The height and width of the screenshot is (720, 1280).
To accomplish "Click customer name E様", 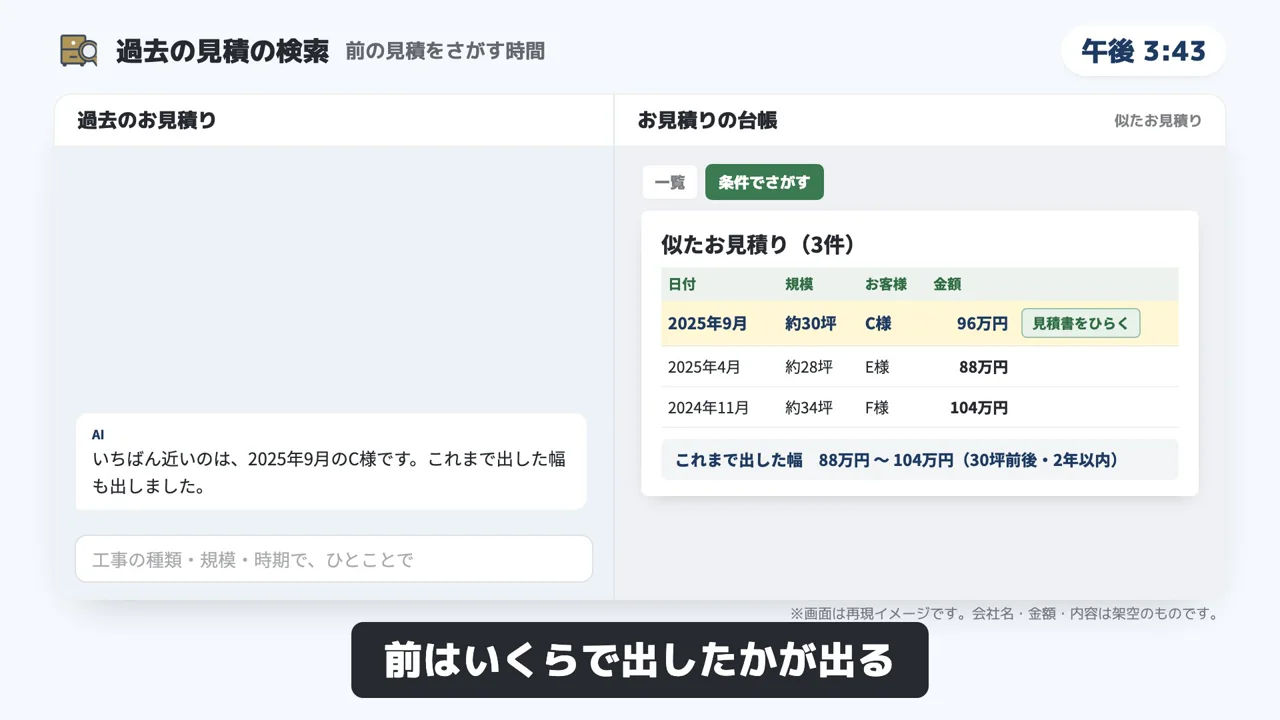I will click(x=877, y=367).
